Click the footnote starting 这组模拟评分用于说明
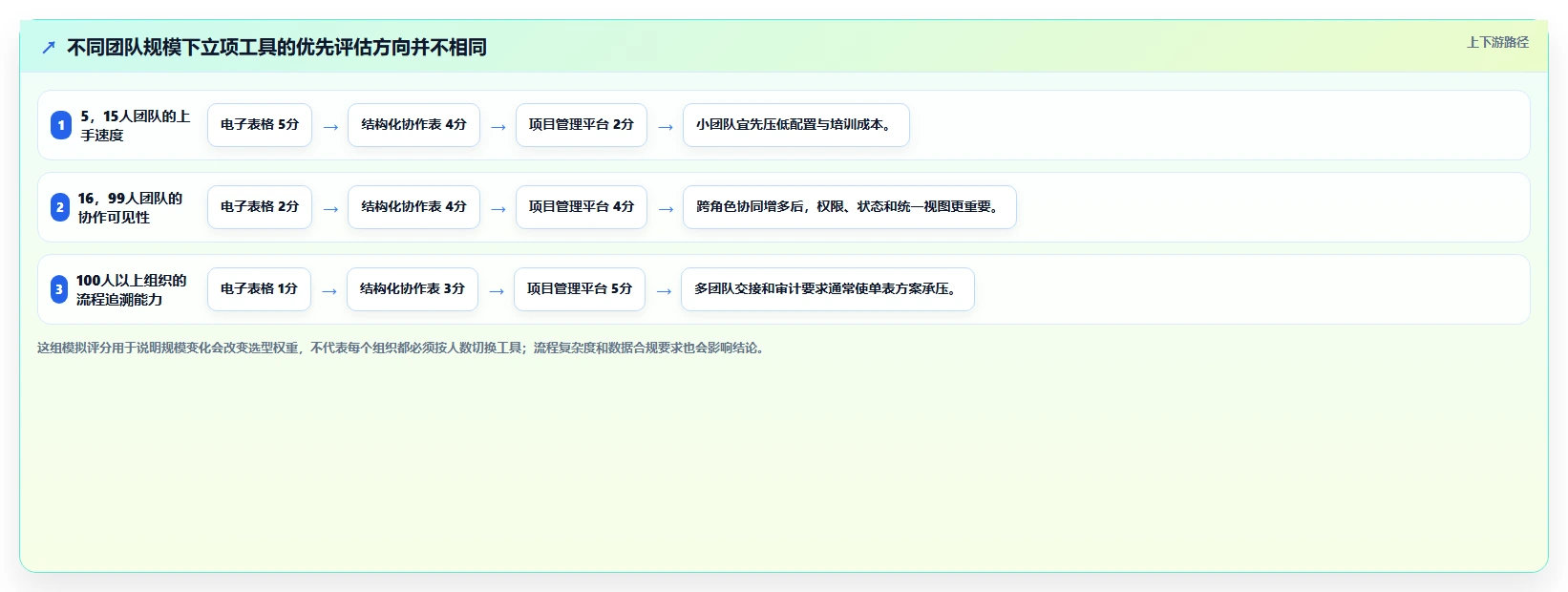The height and width of the screenshot is (592, 1568). tap(402, 348)
